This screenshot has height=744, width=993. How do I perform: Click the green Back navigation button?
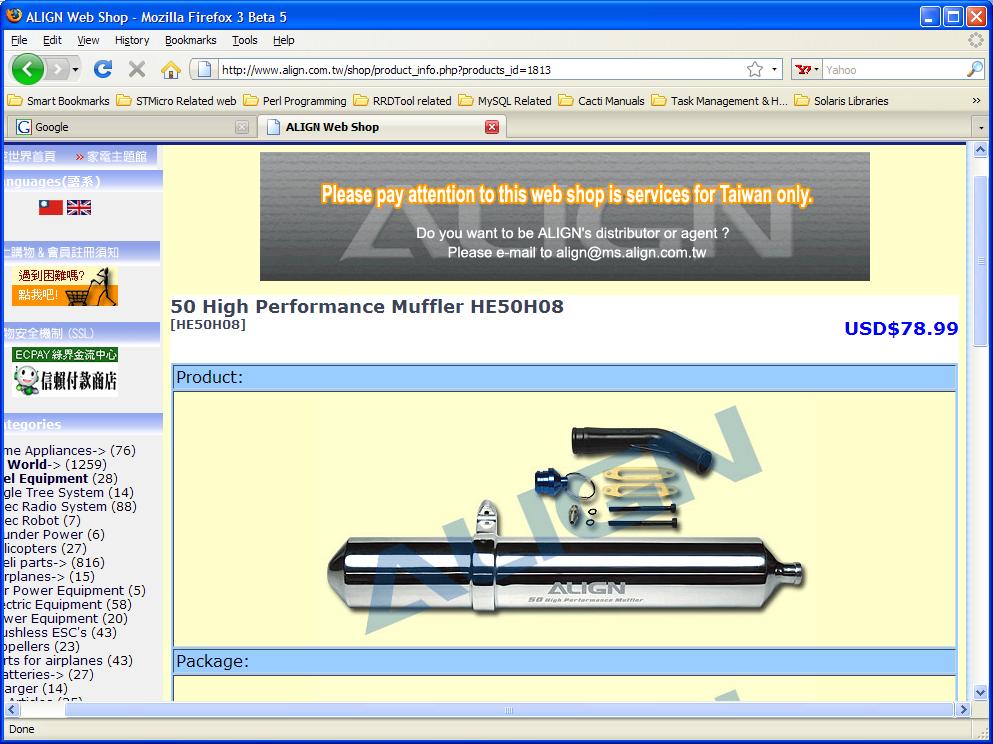click(27, 69)
